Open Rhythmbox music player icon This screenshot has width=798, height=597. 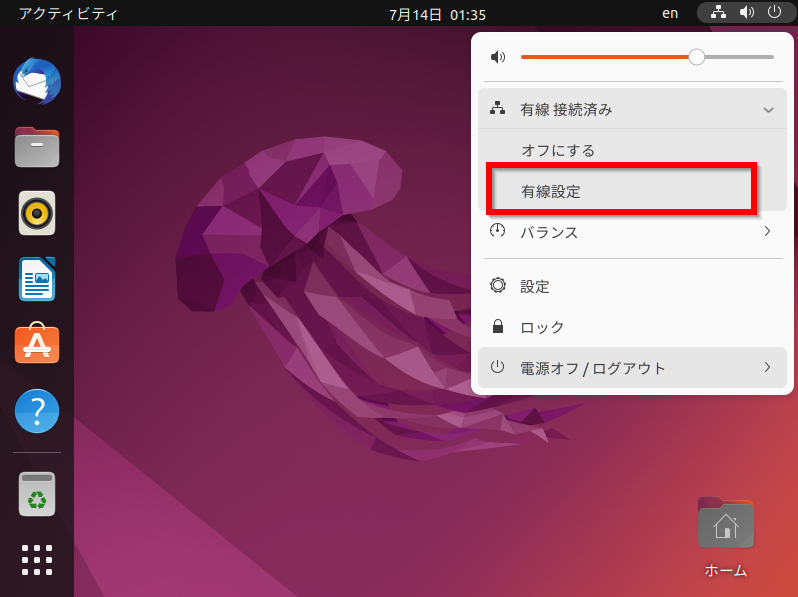(37, 213)
